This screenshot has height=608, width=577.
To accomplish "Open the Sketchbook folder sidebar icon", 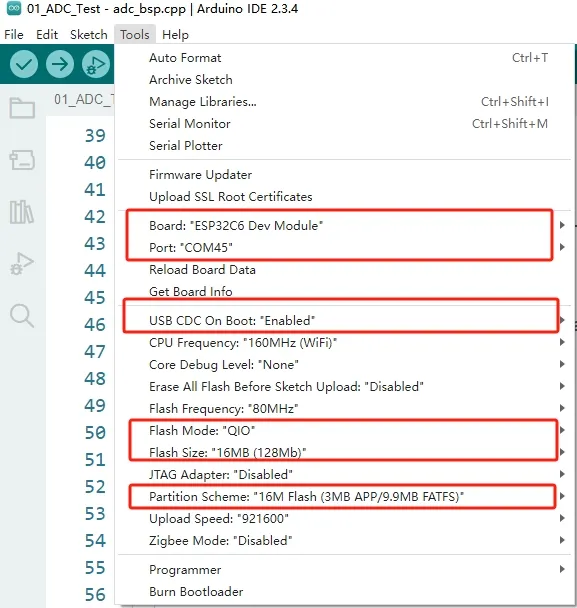I will (22, 107).
